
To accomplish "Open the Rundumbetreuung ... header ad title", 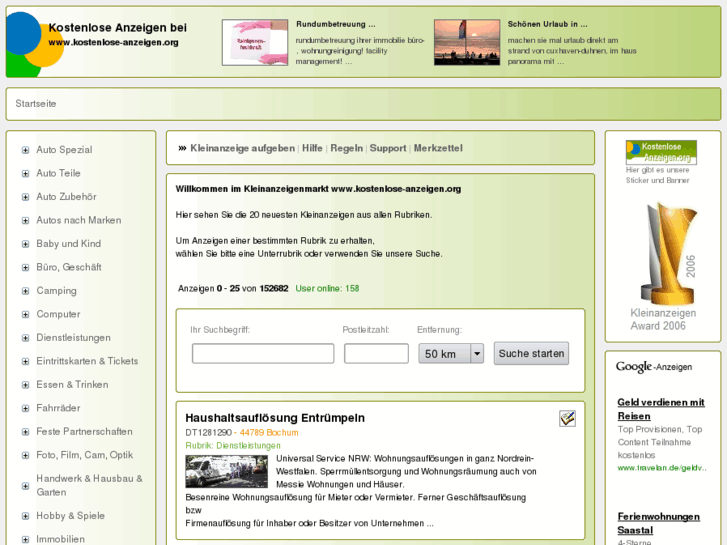I will tap(336, 24).
